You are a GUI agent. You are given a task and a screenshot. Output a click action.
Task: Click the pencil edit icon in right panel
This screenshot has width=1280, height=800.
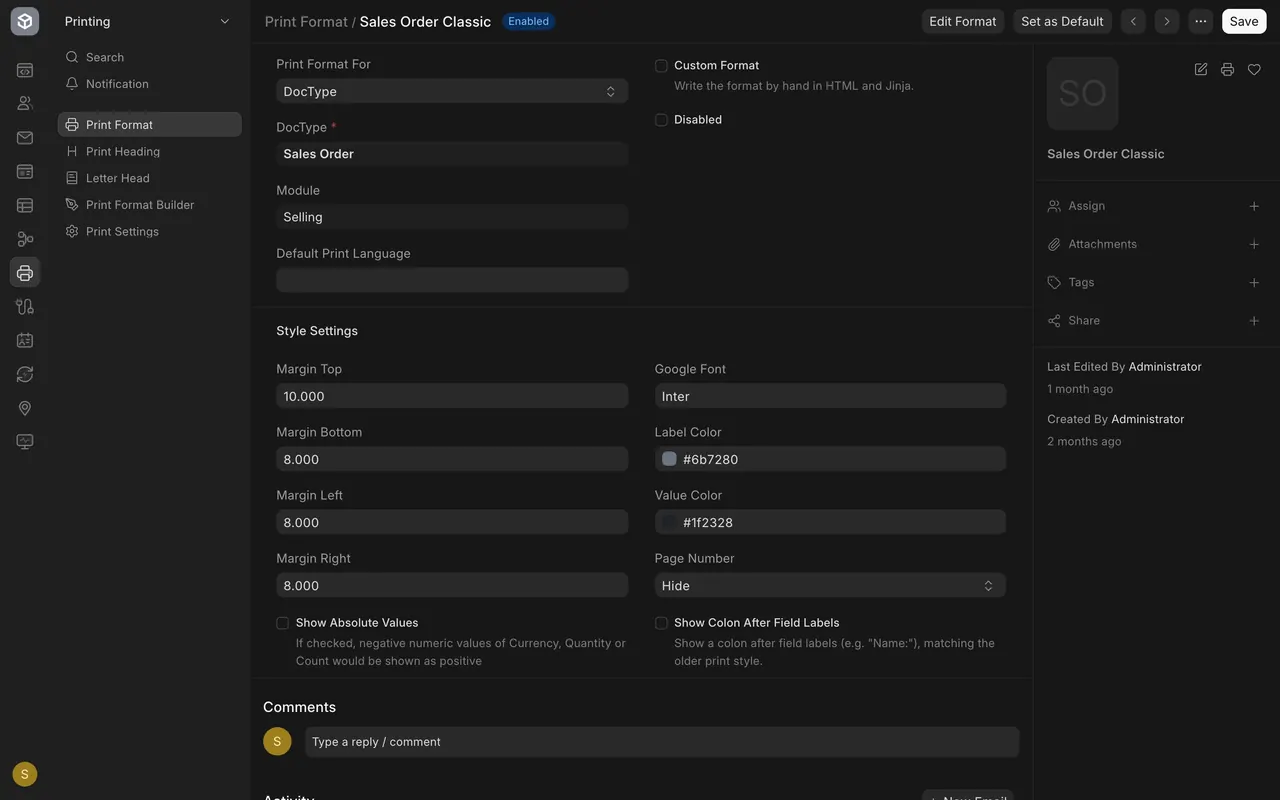click(1201, 69)
